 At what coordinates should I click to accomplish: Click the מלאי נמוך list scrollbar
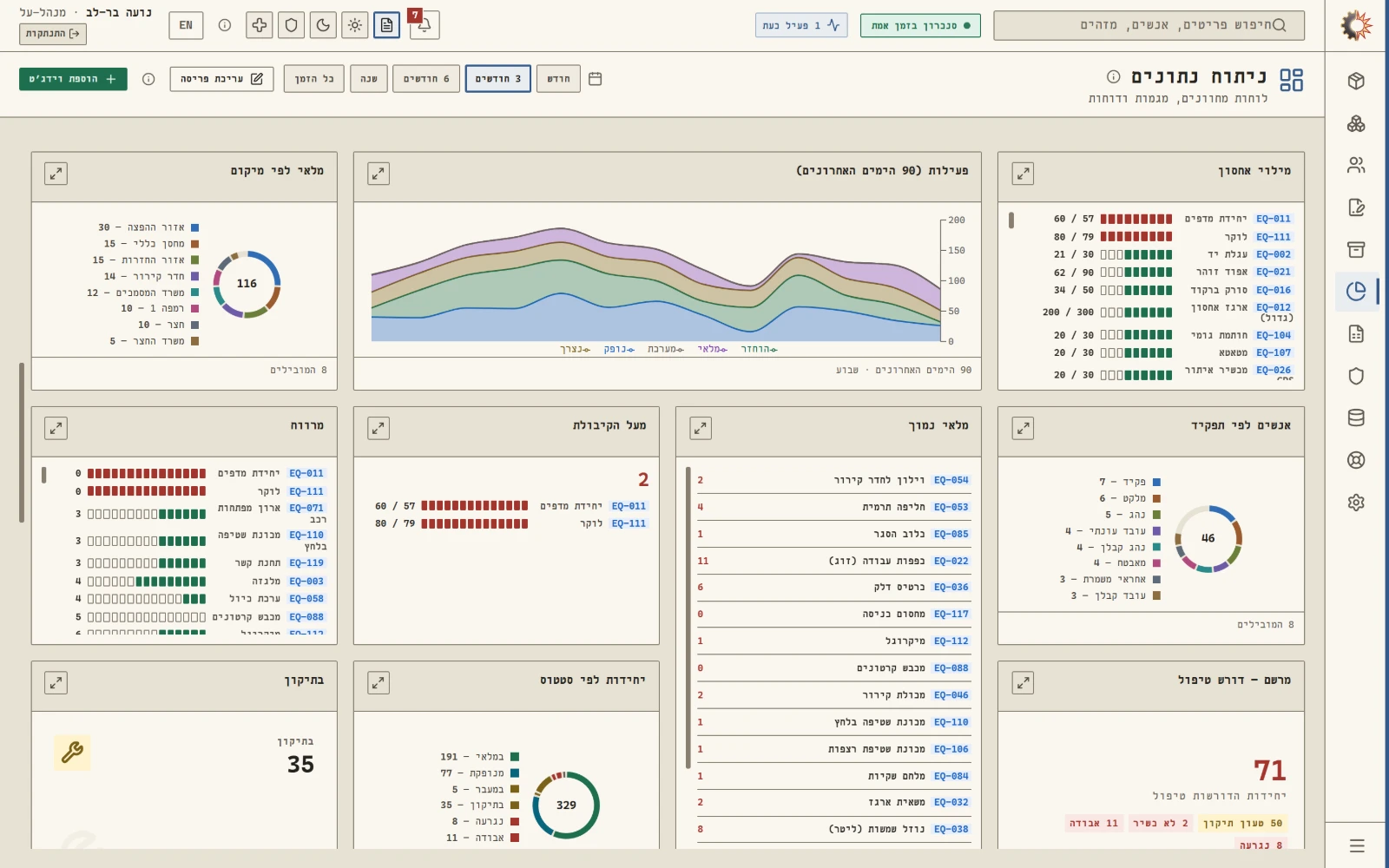(x=688, y=618)
